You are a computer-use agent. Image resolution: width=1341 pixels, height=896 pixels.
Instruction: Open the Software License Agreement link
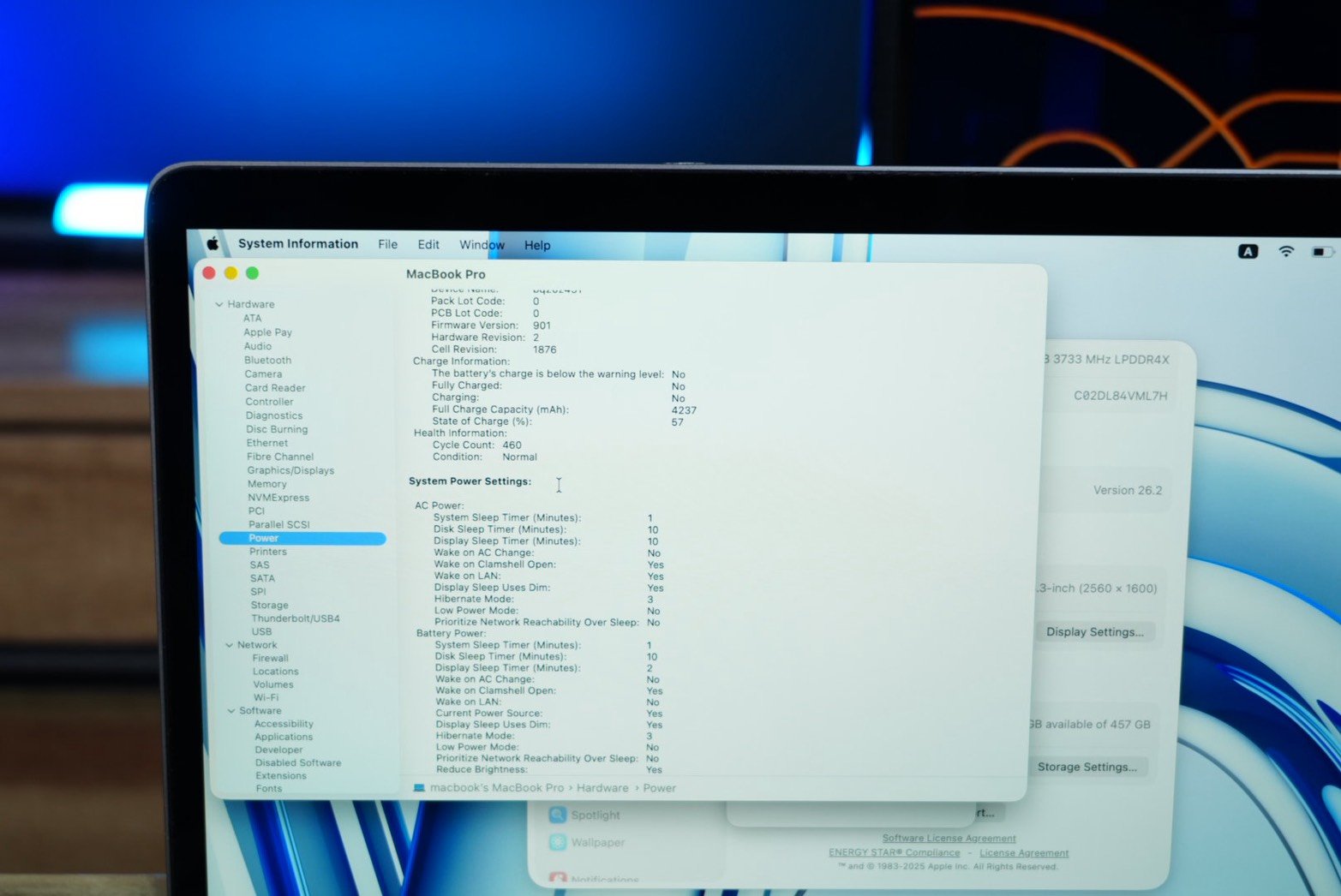coord(949,839)
